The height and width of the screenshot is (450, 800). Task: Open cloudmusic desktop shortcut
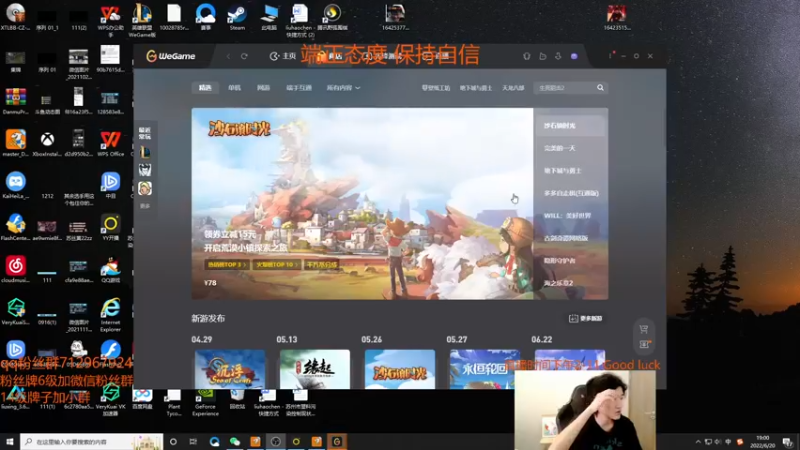point(15,269)
